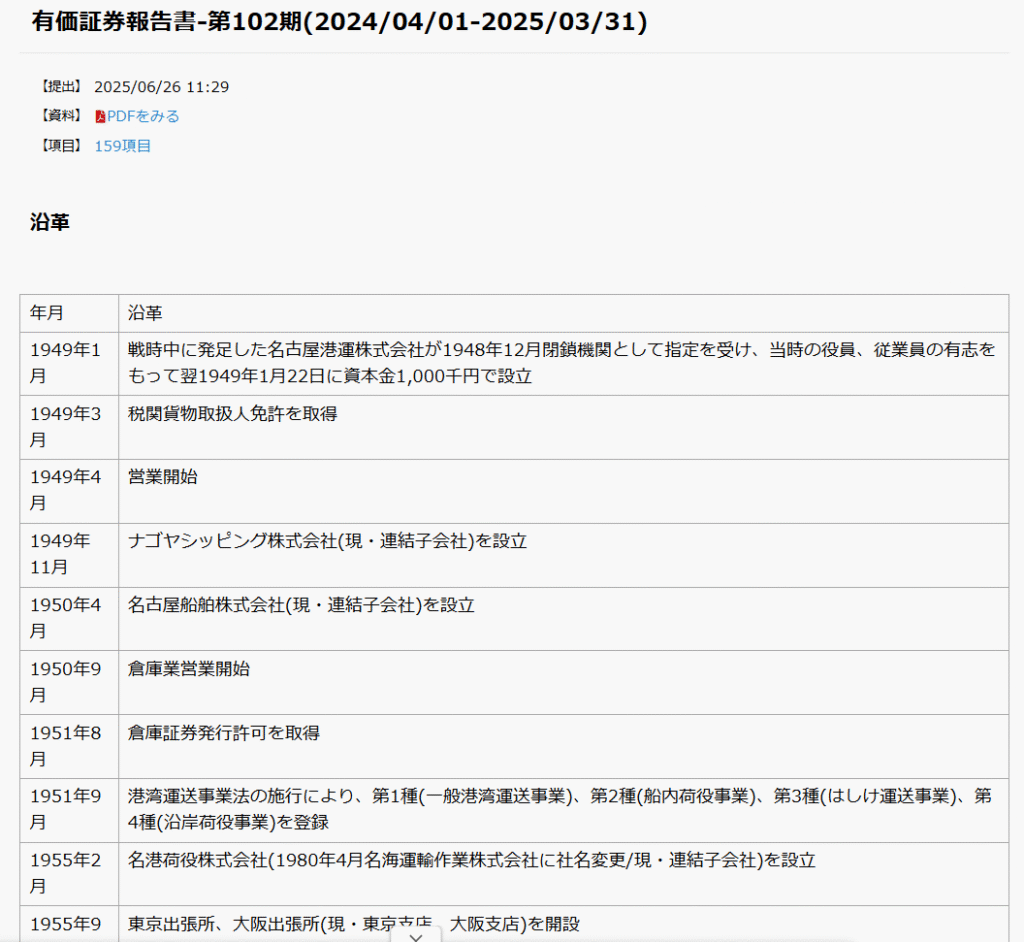This screenshot has height=942, width=1024.
Task: Click the red PDF file icon
Action: coord(100,117)
